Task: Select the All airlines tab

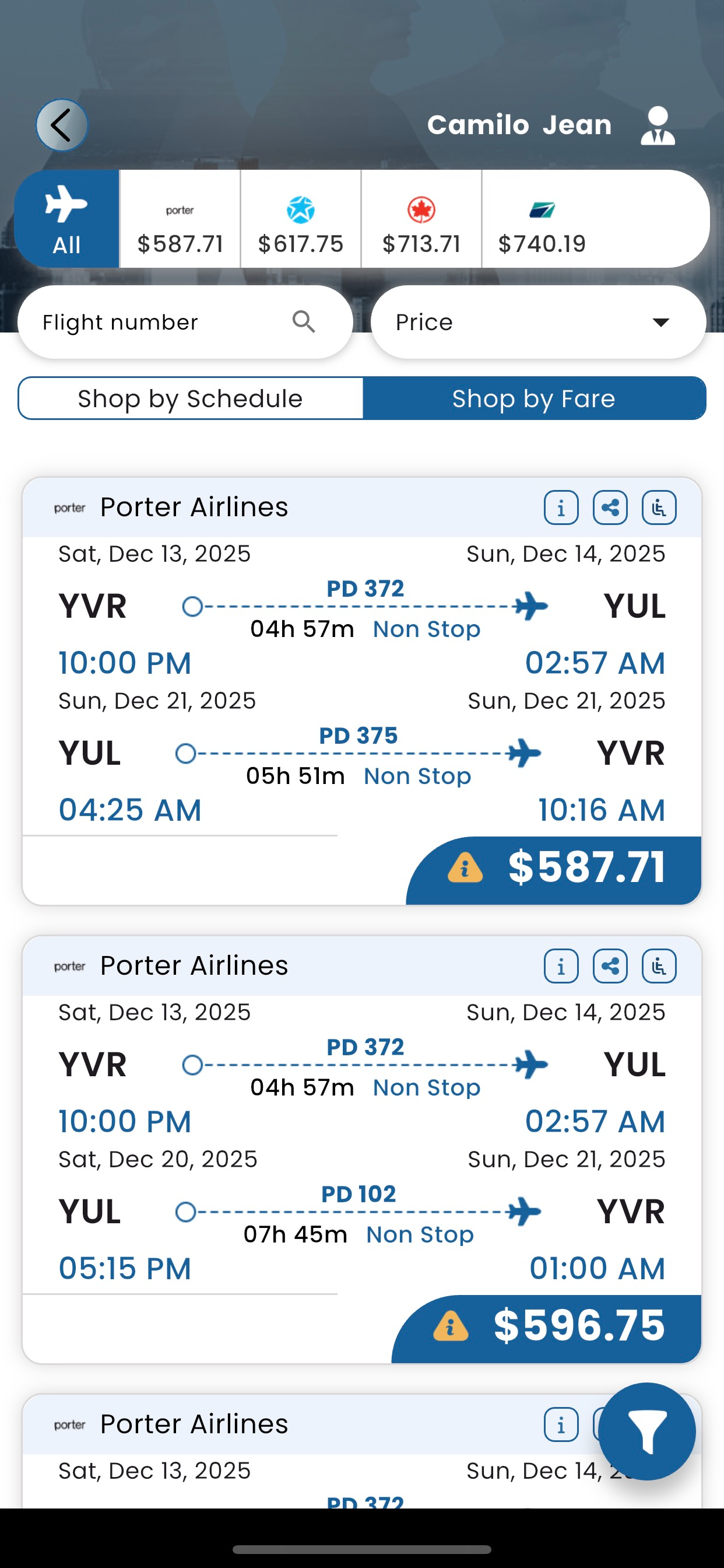Action: click(66, 219)
